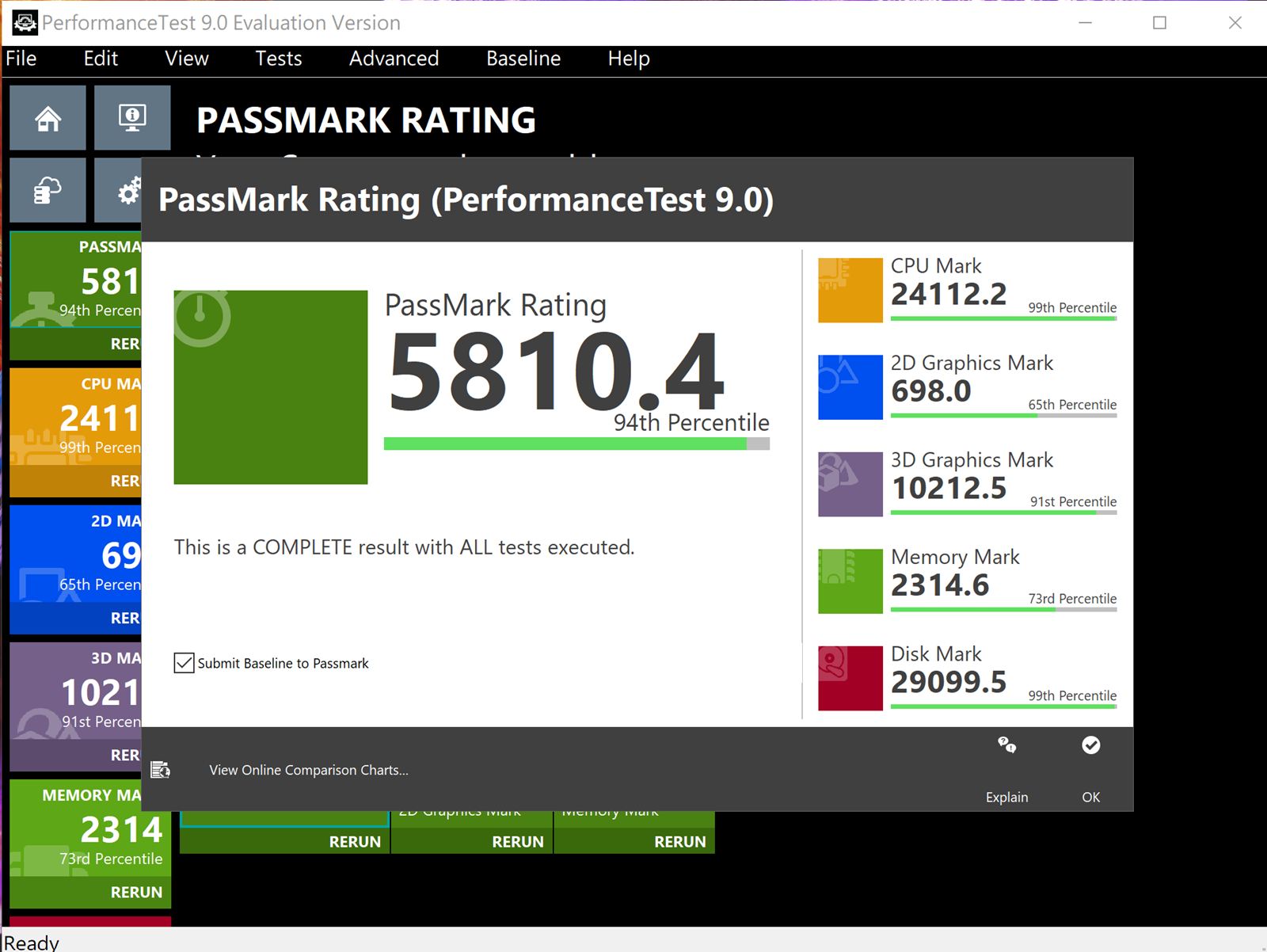Click the large green PassMark stopwatch tile

pyautogui.click(x=271, y=387)
